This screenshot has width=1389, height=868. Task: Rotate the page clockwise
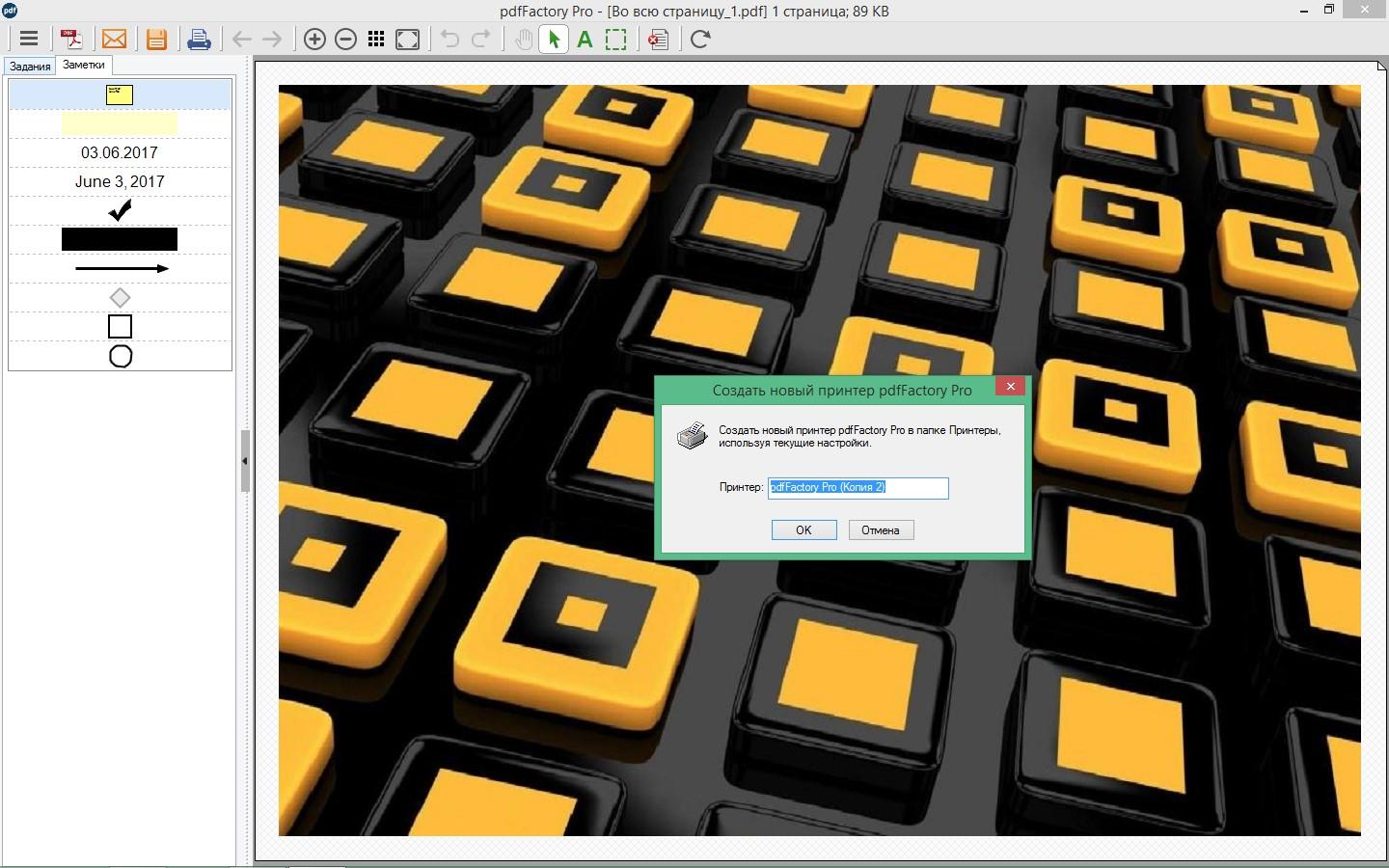(x=700, y=40)
